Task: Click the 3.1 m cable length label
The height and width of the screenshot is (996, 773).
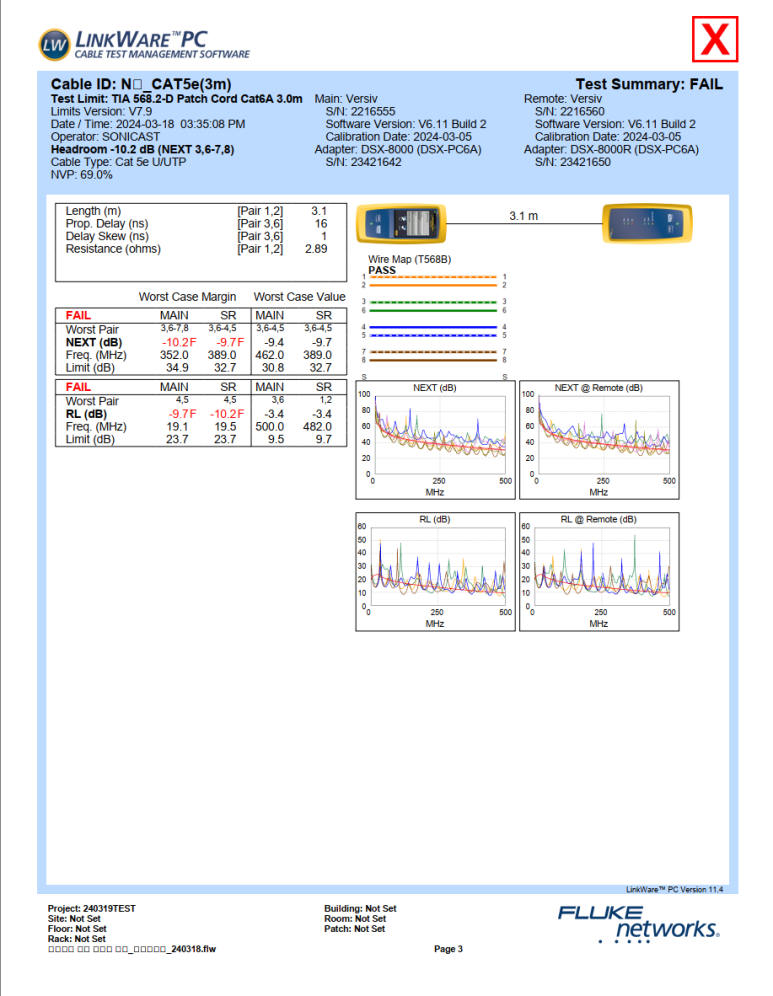Action: point(523,215)
